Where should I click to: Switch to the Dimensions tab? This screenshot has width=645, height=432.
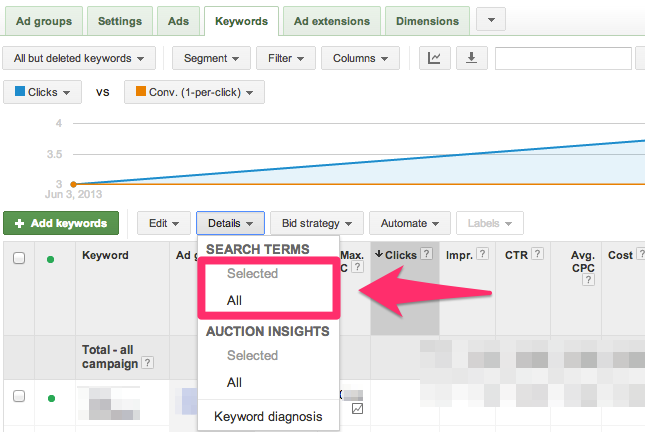click(427, 21)
